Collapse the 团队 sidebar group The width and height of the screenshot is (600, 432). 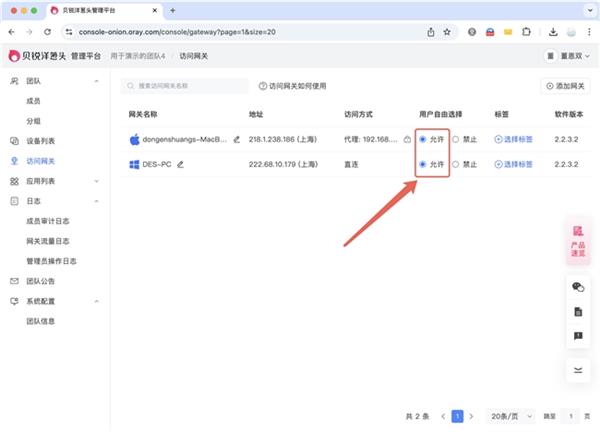point(96,80)
